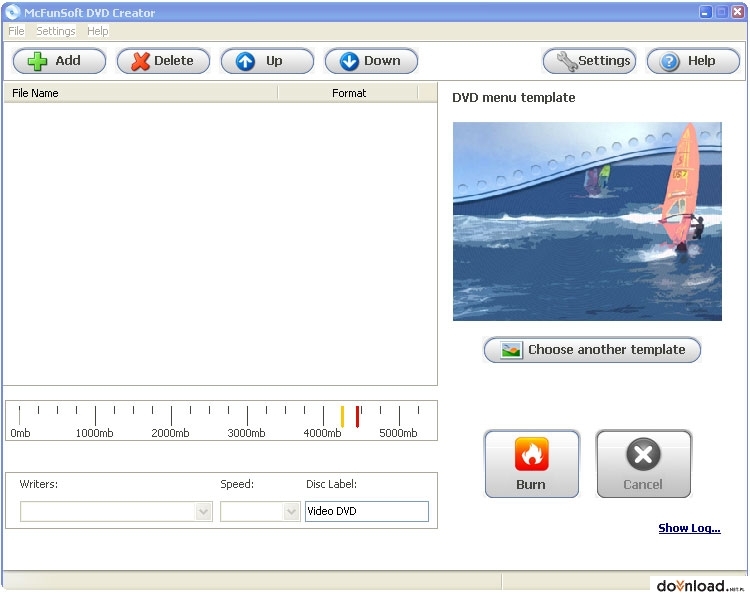This screenshot has width=750, height=595.
Task: Minimize the McFunSoft DVD Creator window
Action: (x=706, y=12)
